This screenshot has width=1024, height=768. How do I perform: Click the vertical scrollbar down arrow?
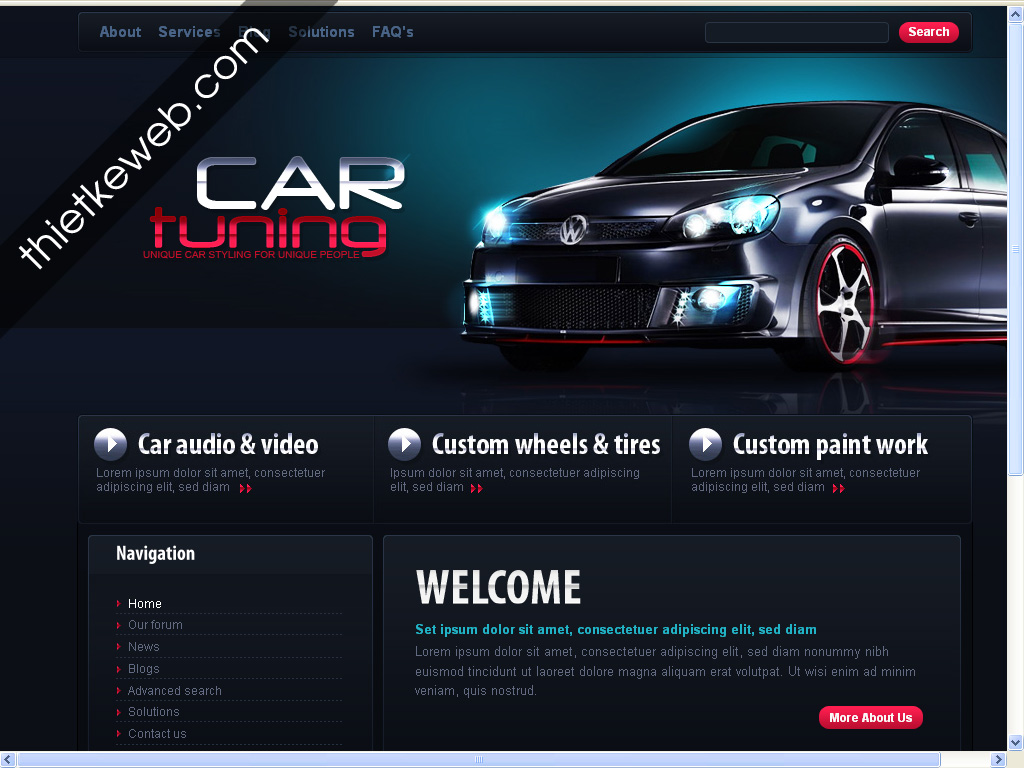(1016, 743)
